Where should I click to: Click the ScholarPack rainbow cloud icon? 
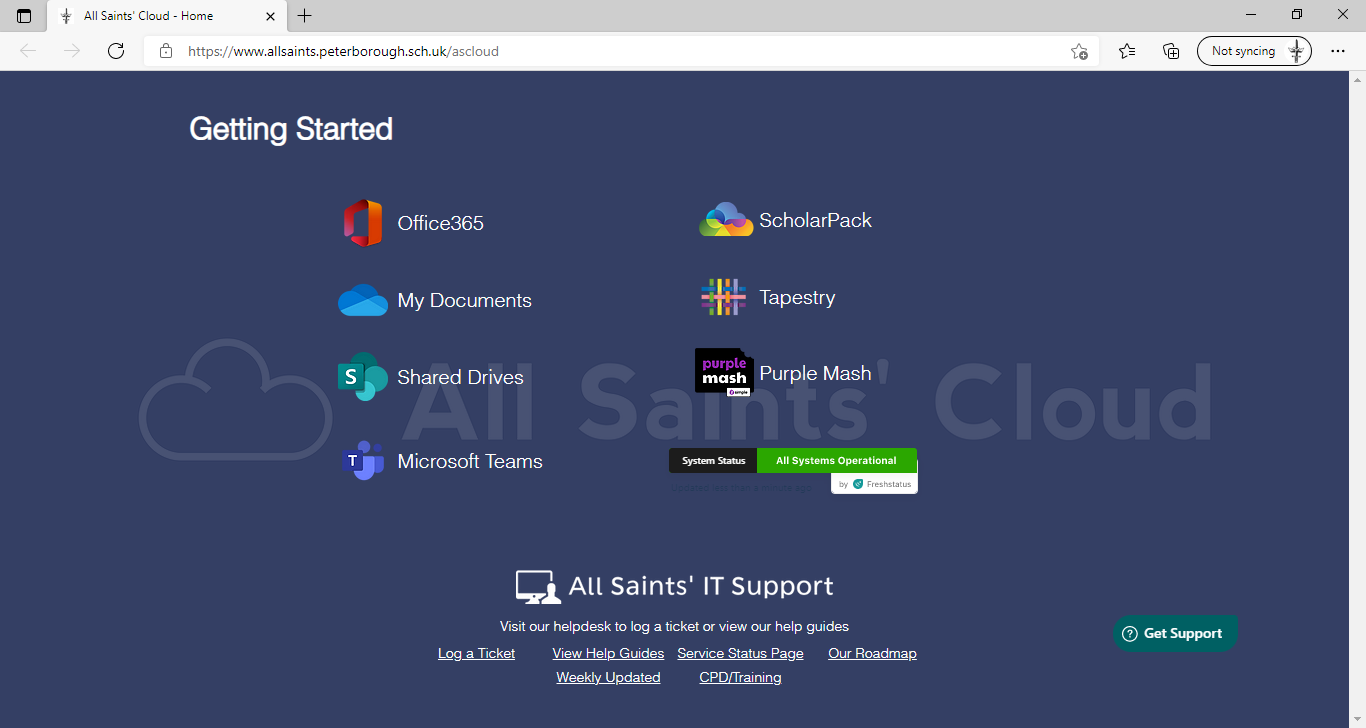(726, 220)
